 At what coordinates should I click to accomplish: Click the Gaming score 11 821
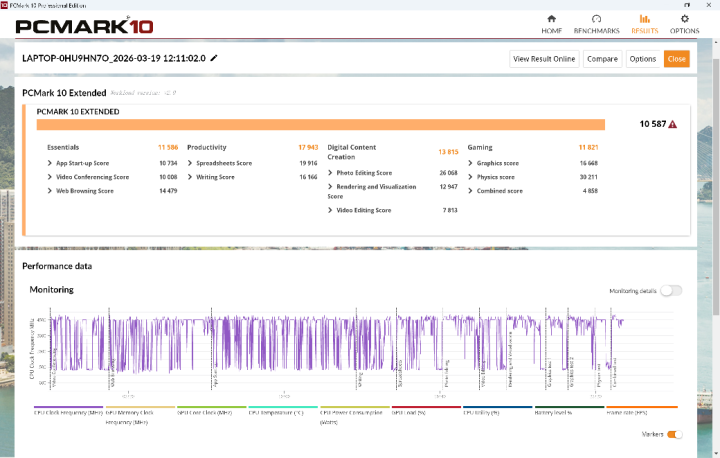click(x=588, y=147)
